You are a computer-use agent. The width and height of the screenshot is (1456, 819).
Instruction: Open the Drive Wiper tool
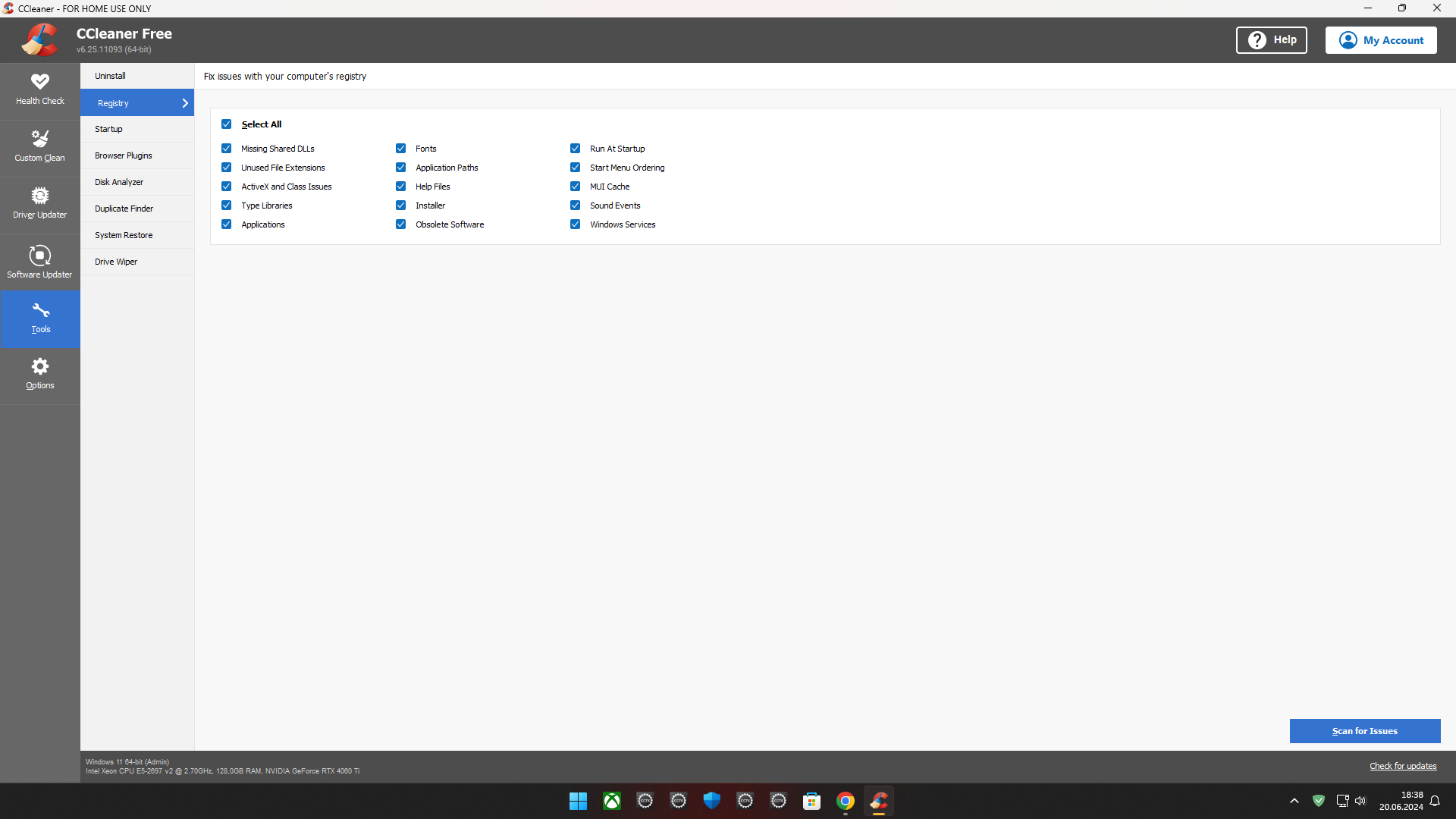tap(117, 261)
